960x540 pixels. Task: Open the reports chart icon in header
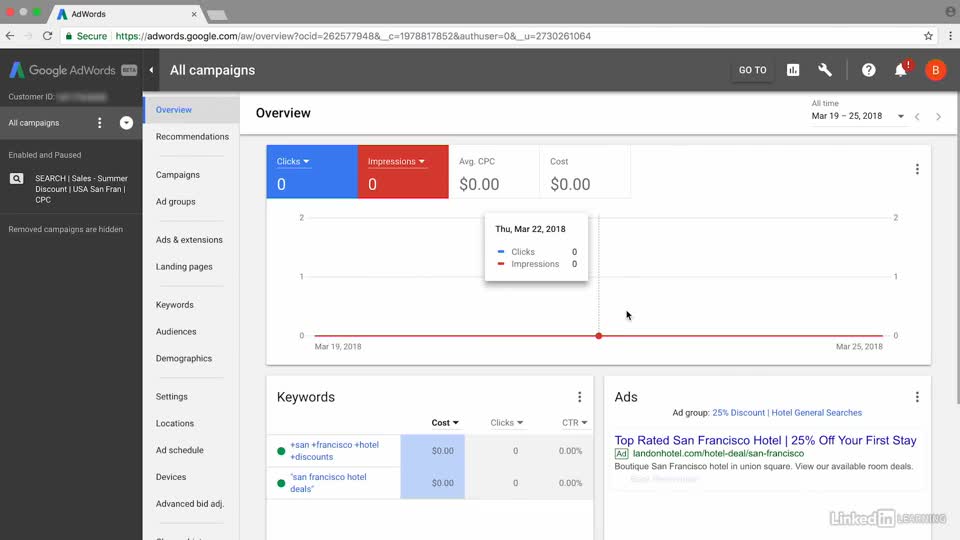793,70
